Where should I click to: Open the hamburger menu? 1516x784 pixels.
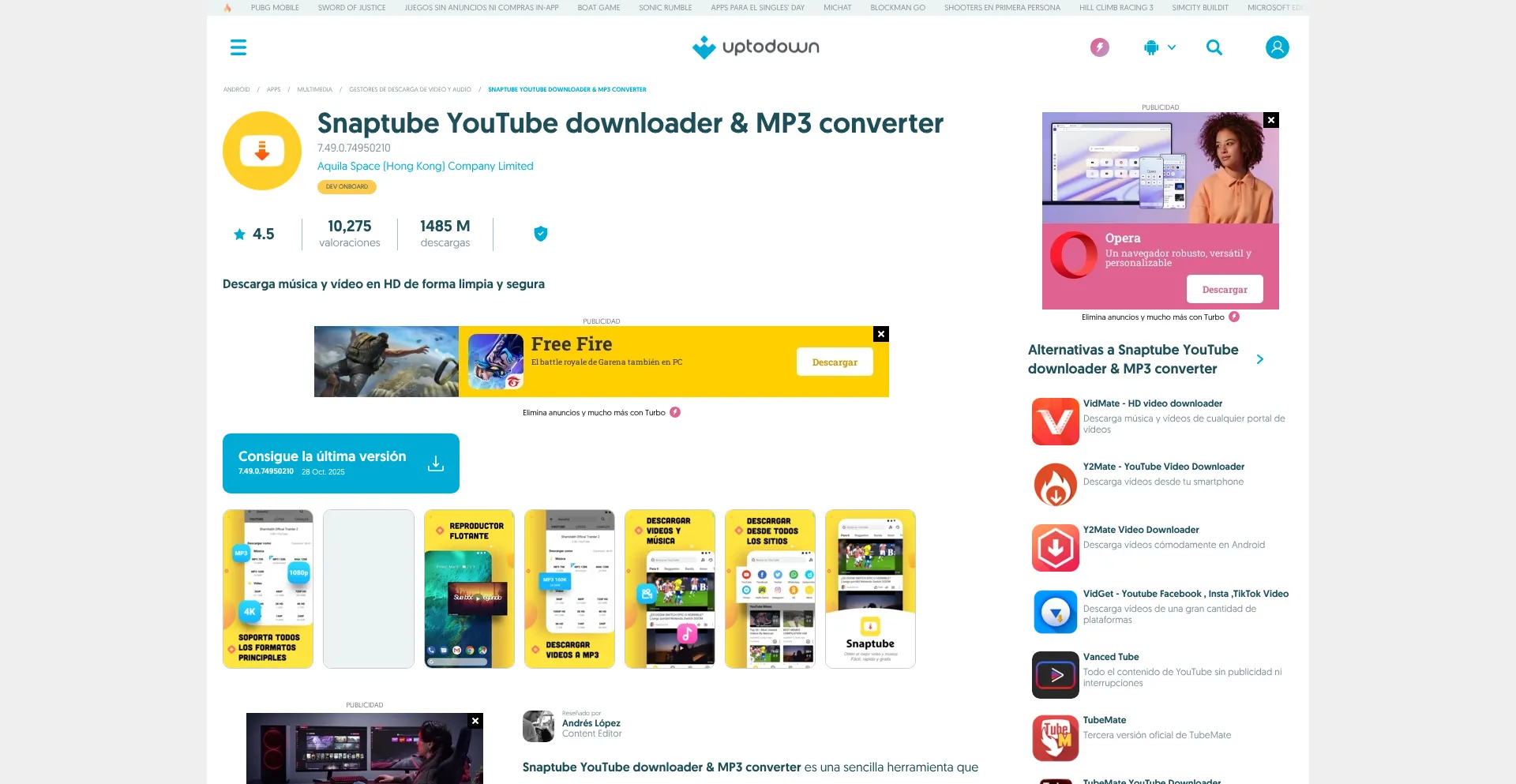[238, 47]
